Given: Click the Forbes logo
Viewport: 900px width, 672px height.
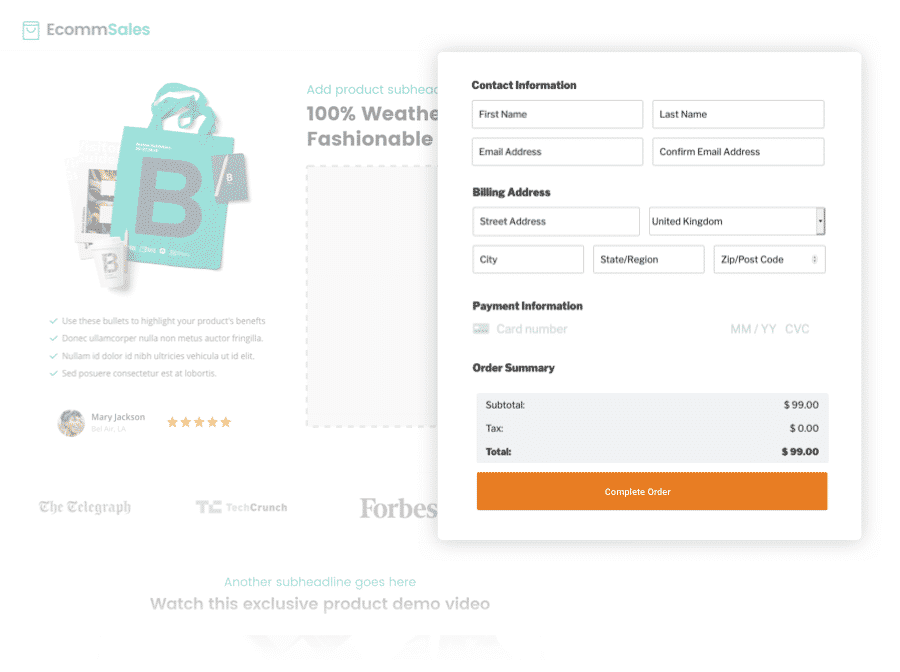Looking at the screenshot, I should [398, 508].
